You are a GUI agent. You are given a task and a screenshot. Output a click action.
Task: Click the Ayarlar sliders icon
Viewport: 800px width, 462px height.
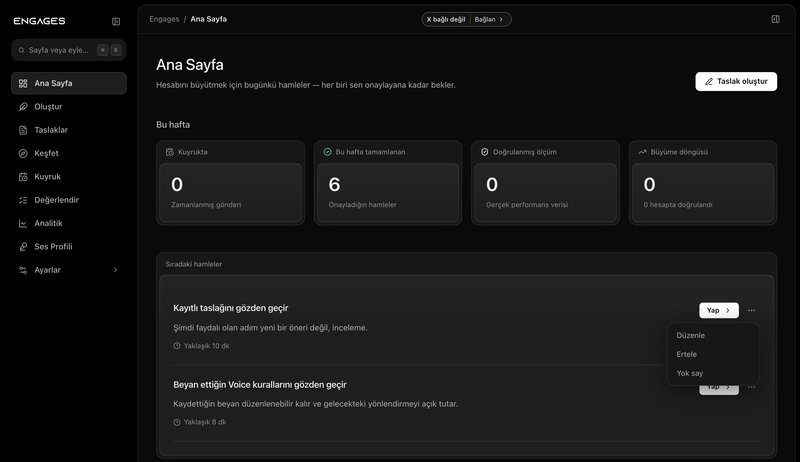point(23,270)
